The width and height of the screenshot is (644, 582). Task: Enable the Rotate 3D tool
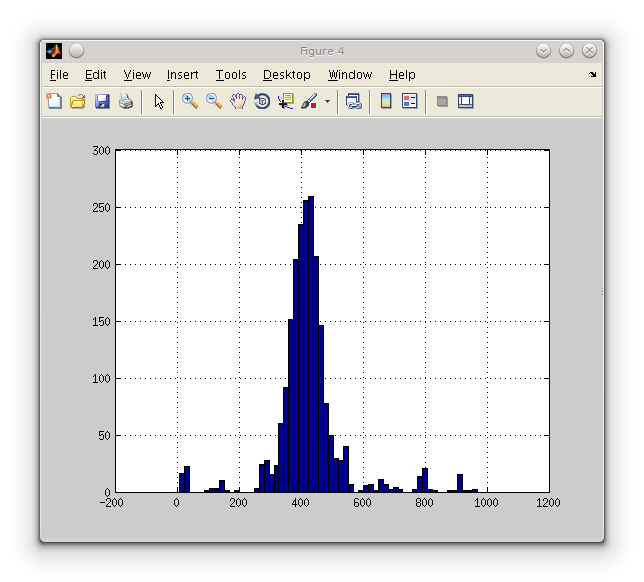[262, 101]
